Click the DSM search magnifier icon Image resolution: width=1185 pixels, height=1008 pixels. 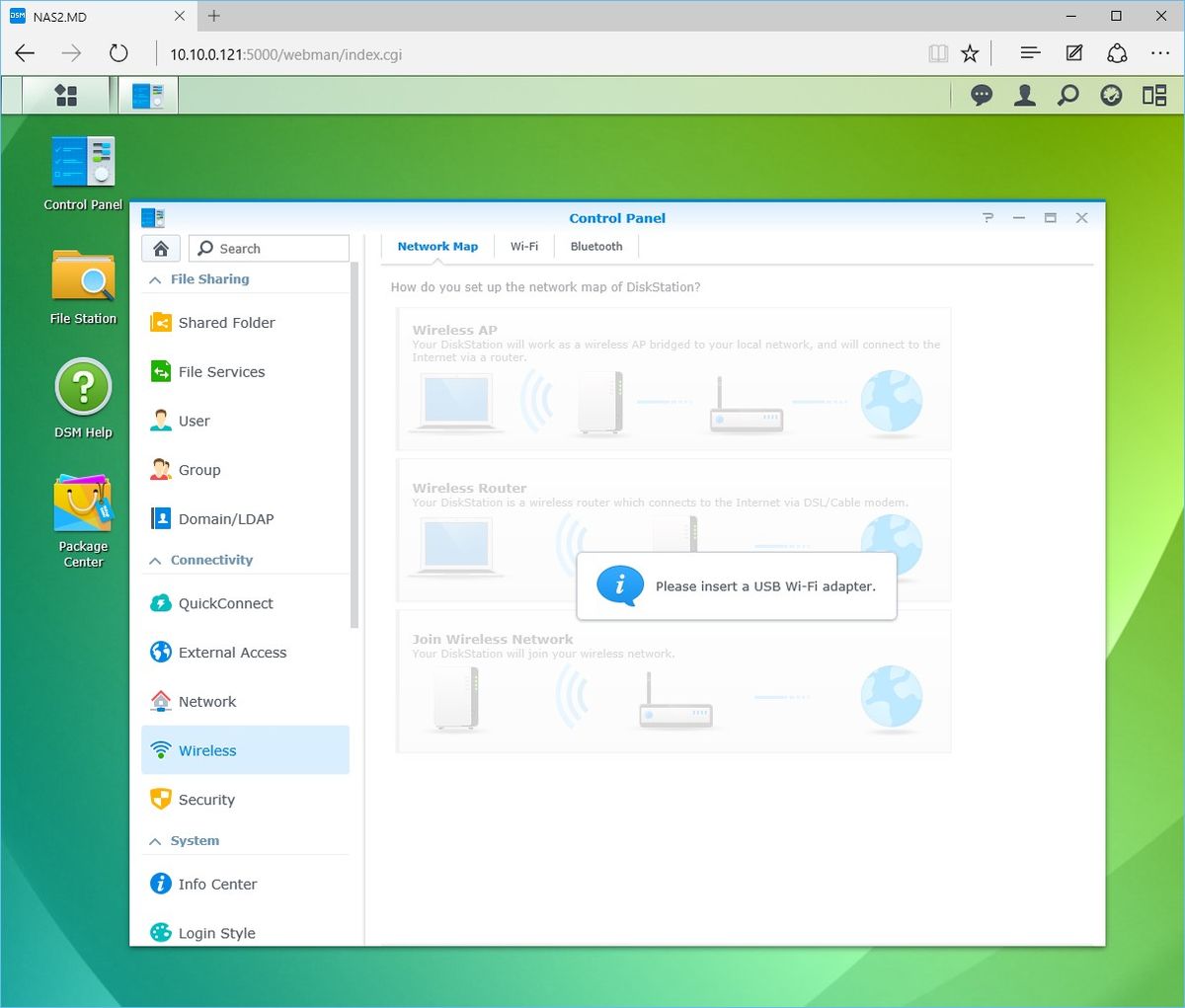click(1068, 95)
